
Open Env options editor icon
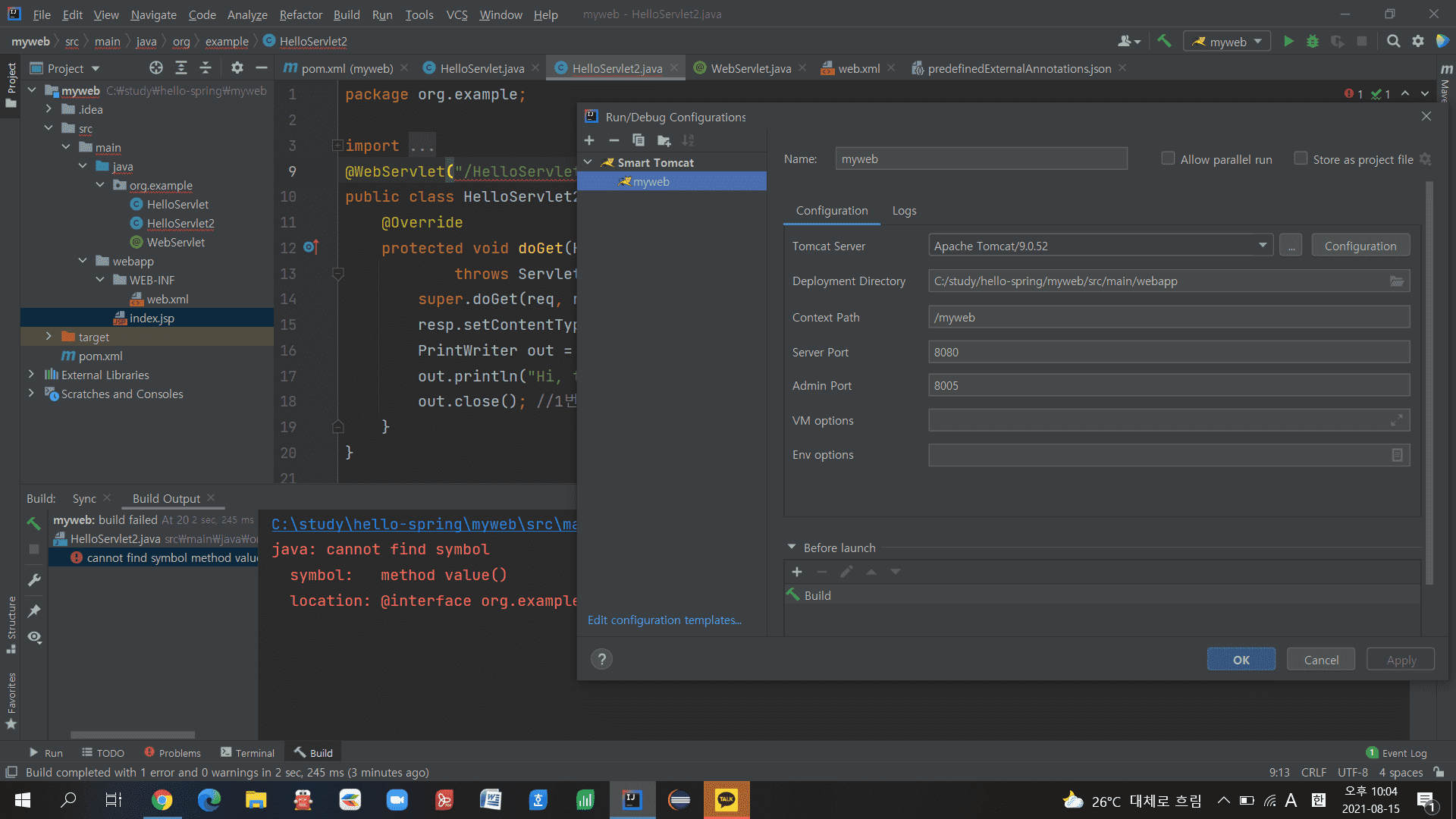point(1397,455)
